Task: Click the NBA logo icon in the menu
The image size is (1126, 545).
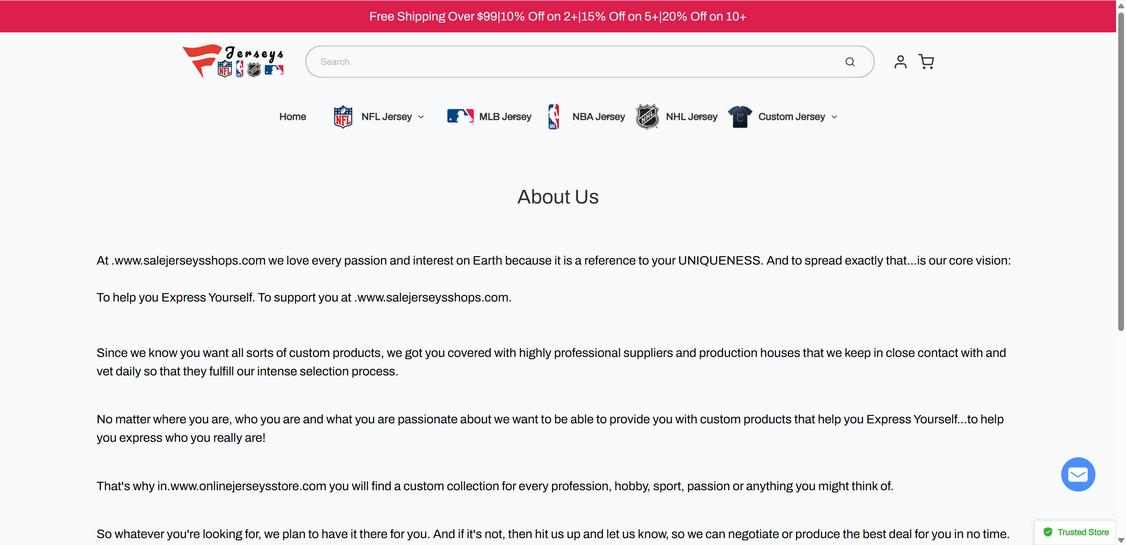Action: 554,116
